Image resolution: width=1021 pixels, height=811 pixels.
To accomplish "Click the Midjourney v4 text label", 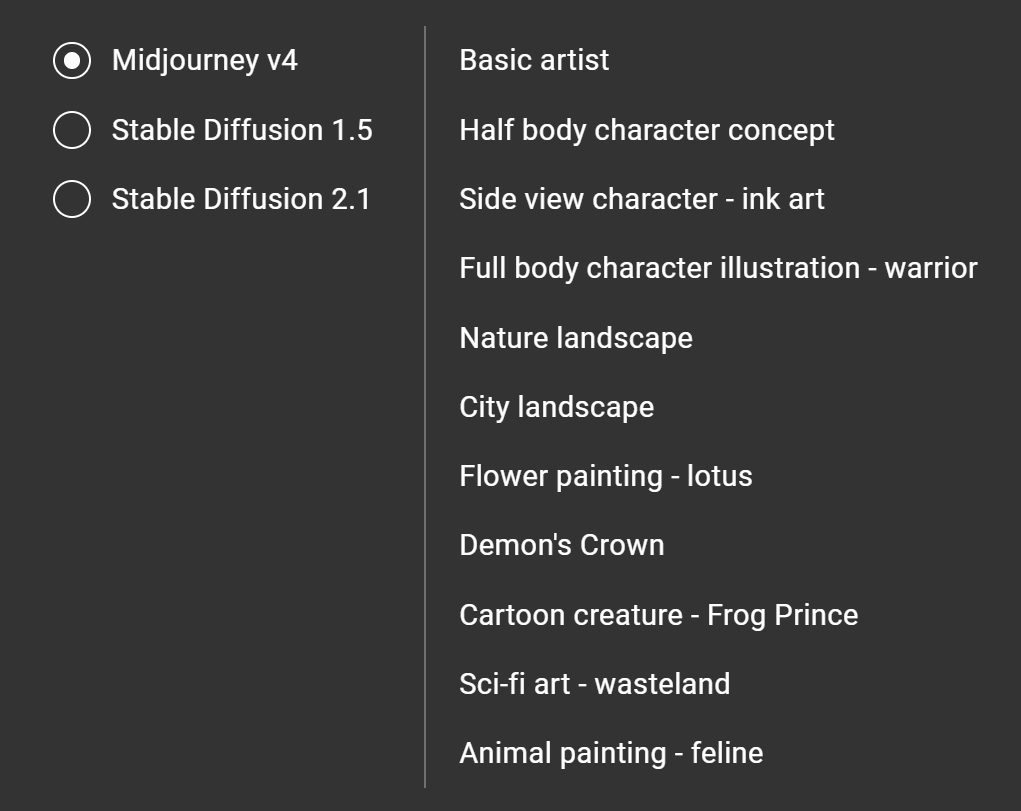I will 204,61.
